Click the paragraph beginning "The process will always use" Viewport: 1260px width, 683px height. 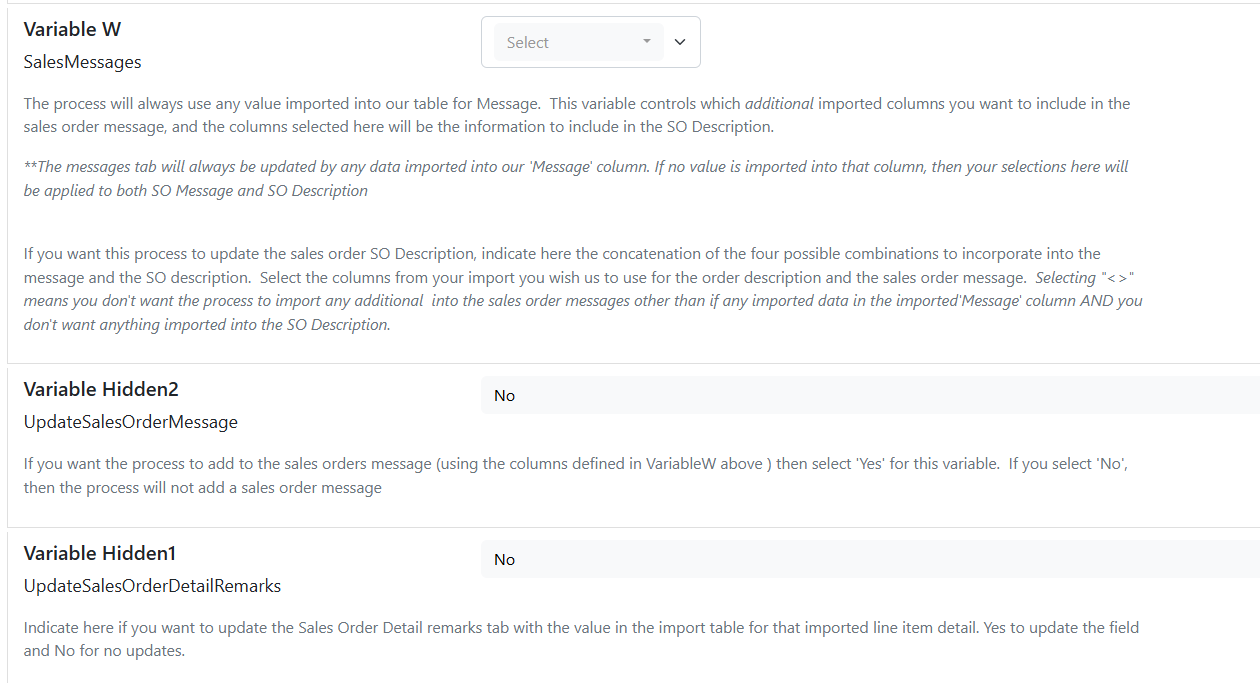click(577, 115)
